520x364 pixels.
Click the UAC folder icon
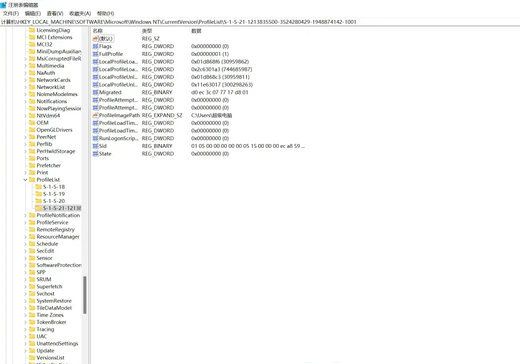click(x=32, y=336)
